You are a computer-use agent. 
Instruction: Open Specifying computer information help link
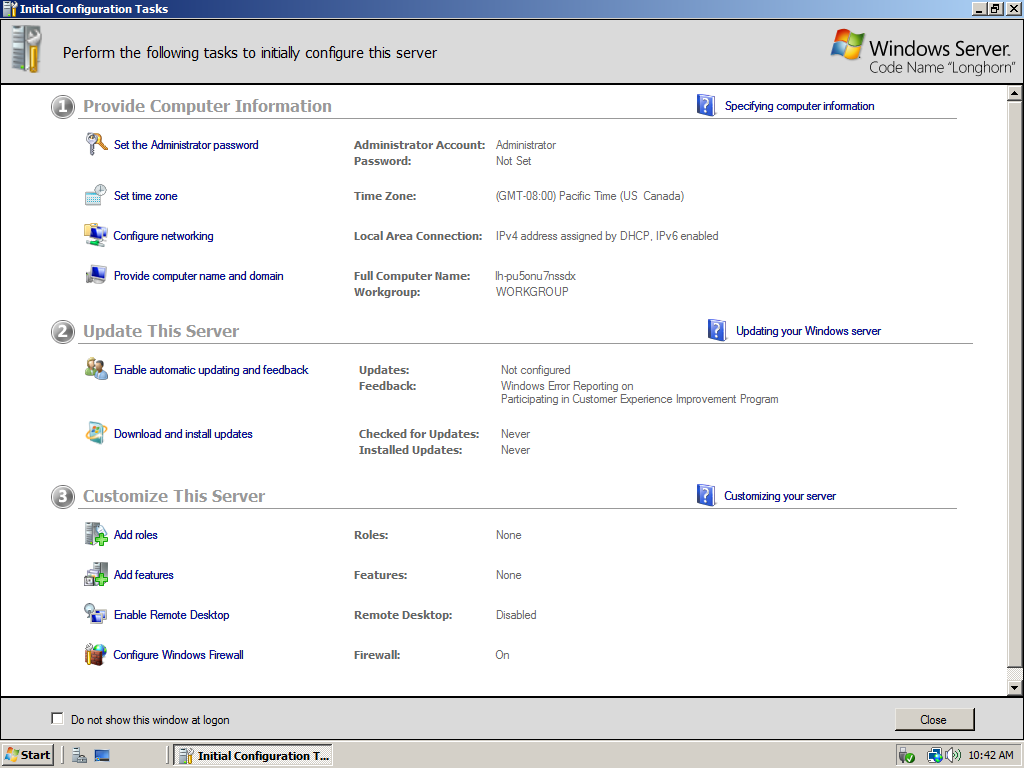799,106
